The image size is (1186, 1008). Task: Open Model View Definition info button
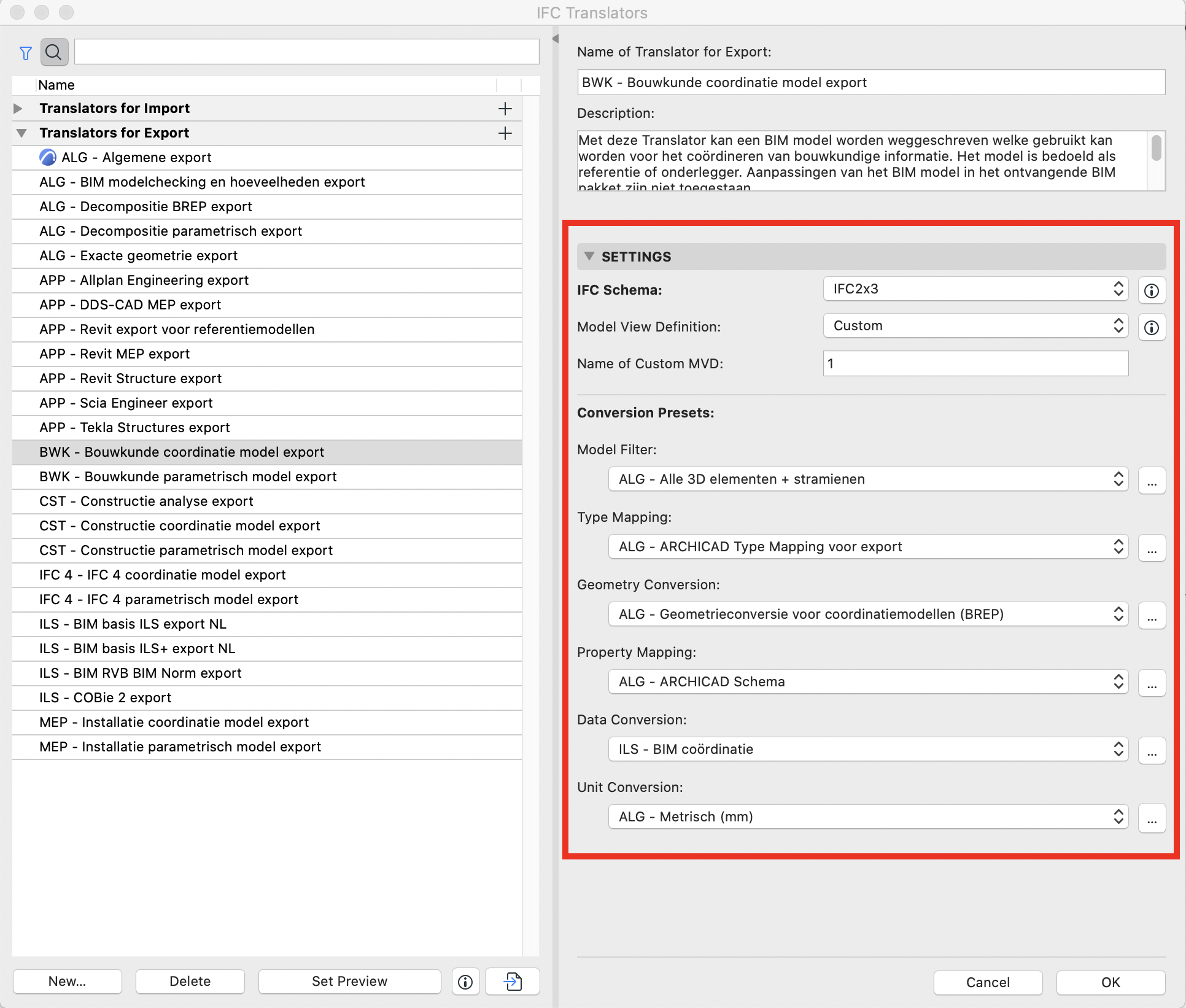1152,327
